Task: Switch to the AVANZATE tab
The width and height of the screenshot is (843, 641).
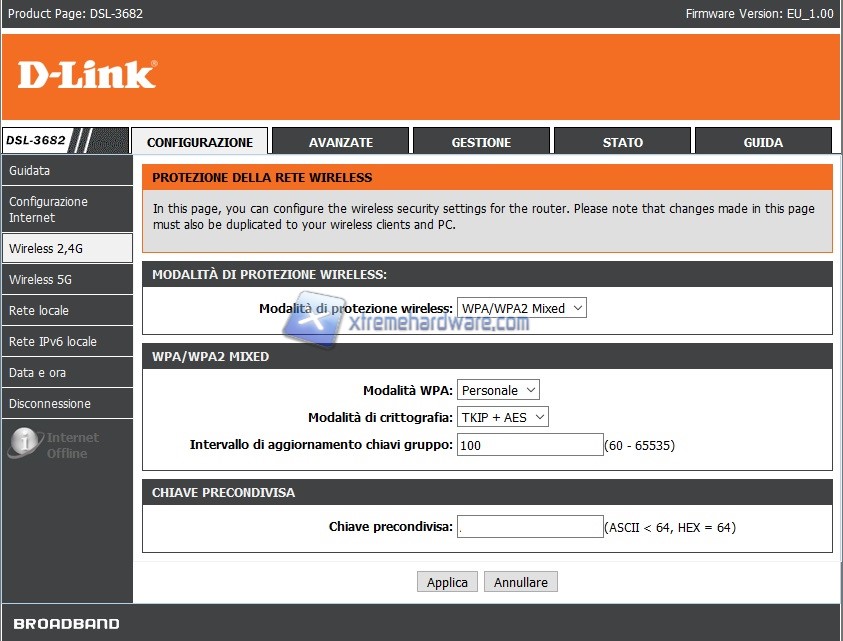Action: [x=340, y=142]
